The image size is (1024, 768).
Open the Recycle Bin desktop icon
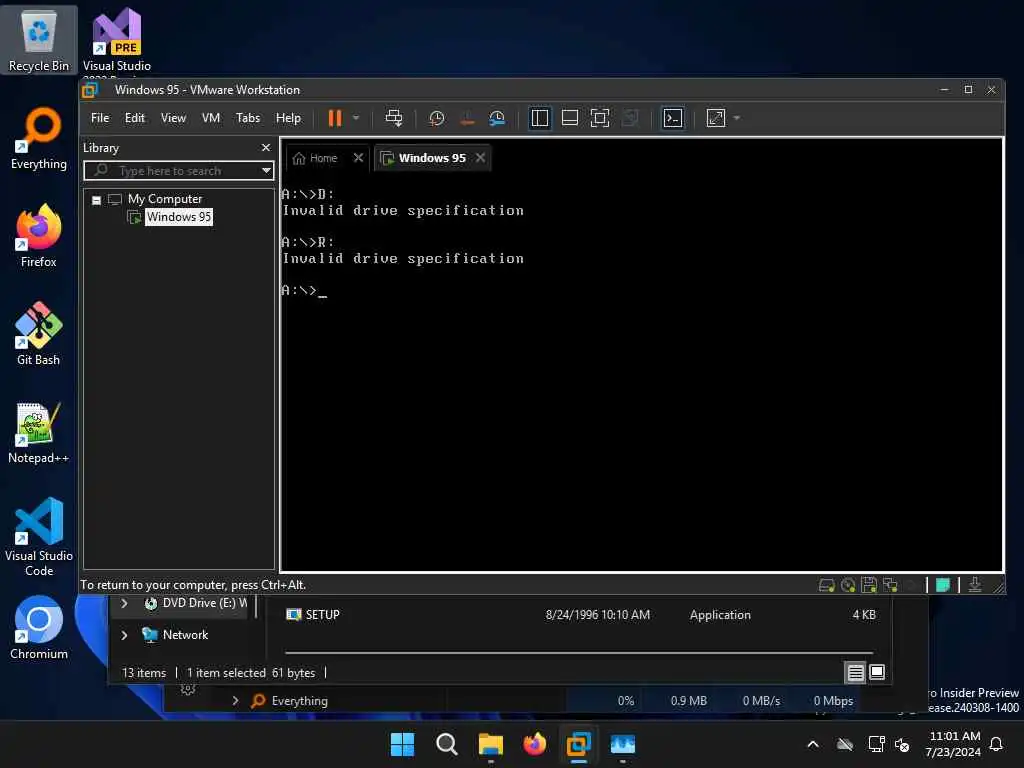(39, 41)
